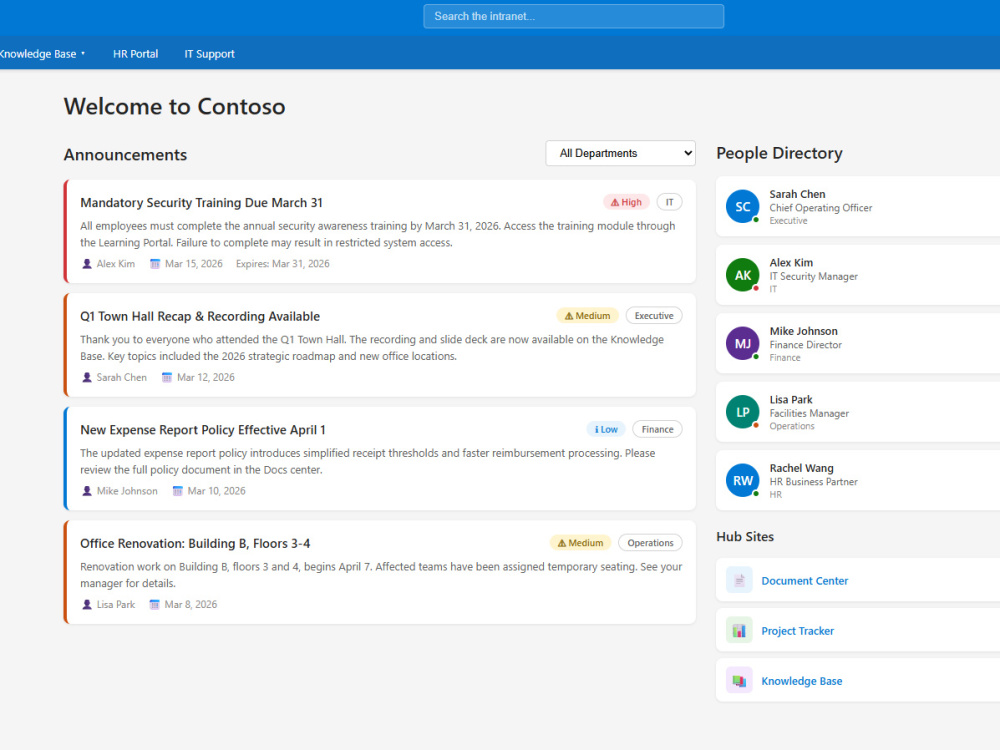The width and height of the screenshot is (1000, 750).
Task: Click the person icon beside Mike Johnson author
Action: (87, 491)
